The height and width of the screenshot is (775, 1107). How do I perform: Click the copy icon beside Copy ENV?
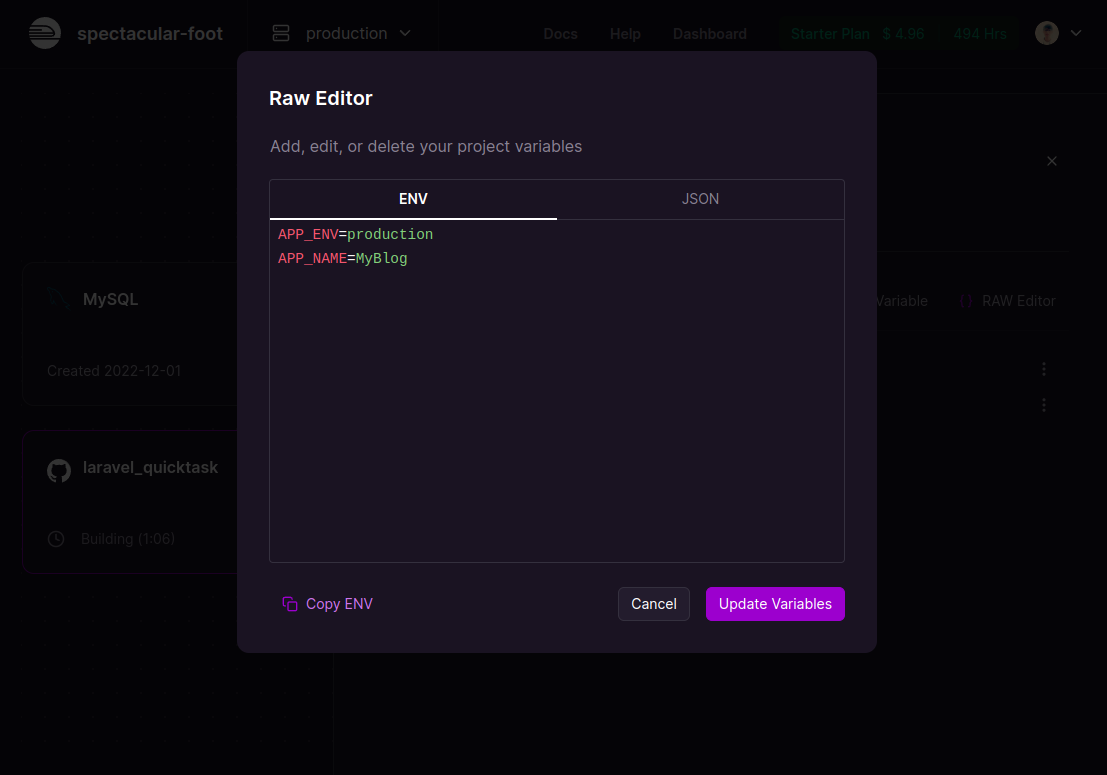(x=290, y=603)
